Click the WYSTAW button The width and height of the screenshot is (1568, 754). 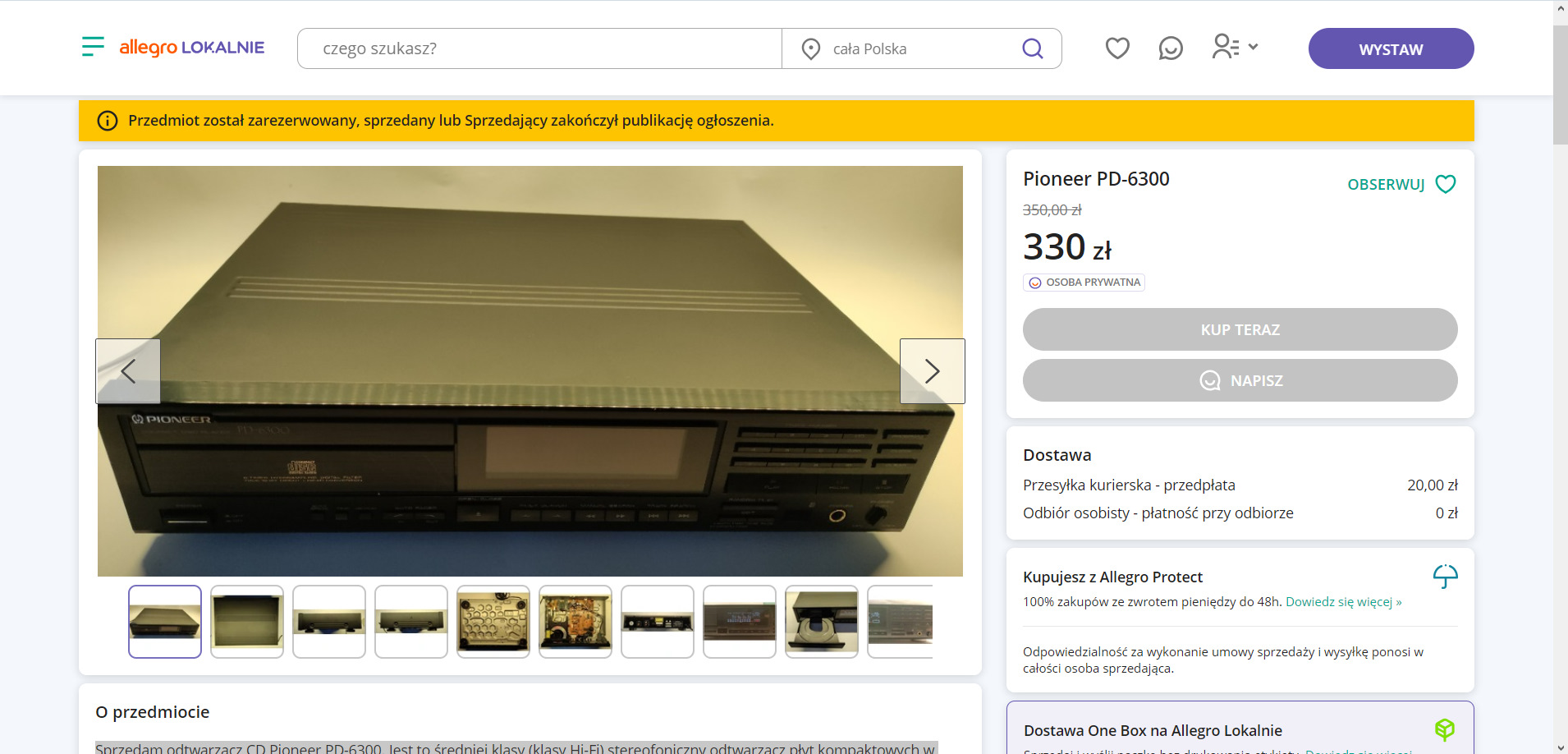(x=1391, y=48)
